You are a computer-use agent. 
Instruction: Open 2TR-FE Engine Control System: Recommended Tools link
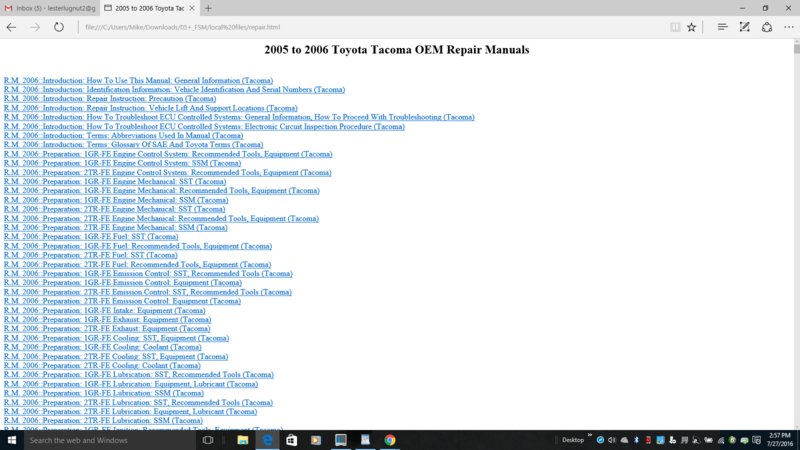(x=167, y=172)
